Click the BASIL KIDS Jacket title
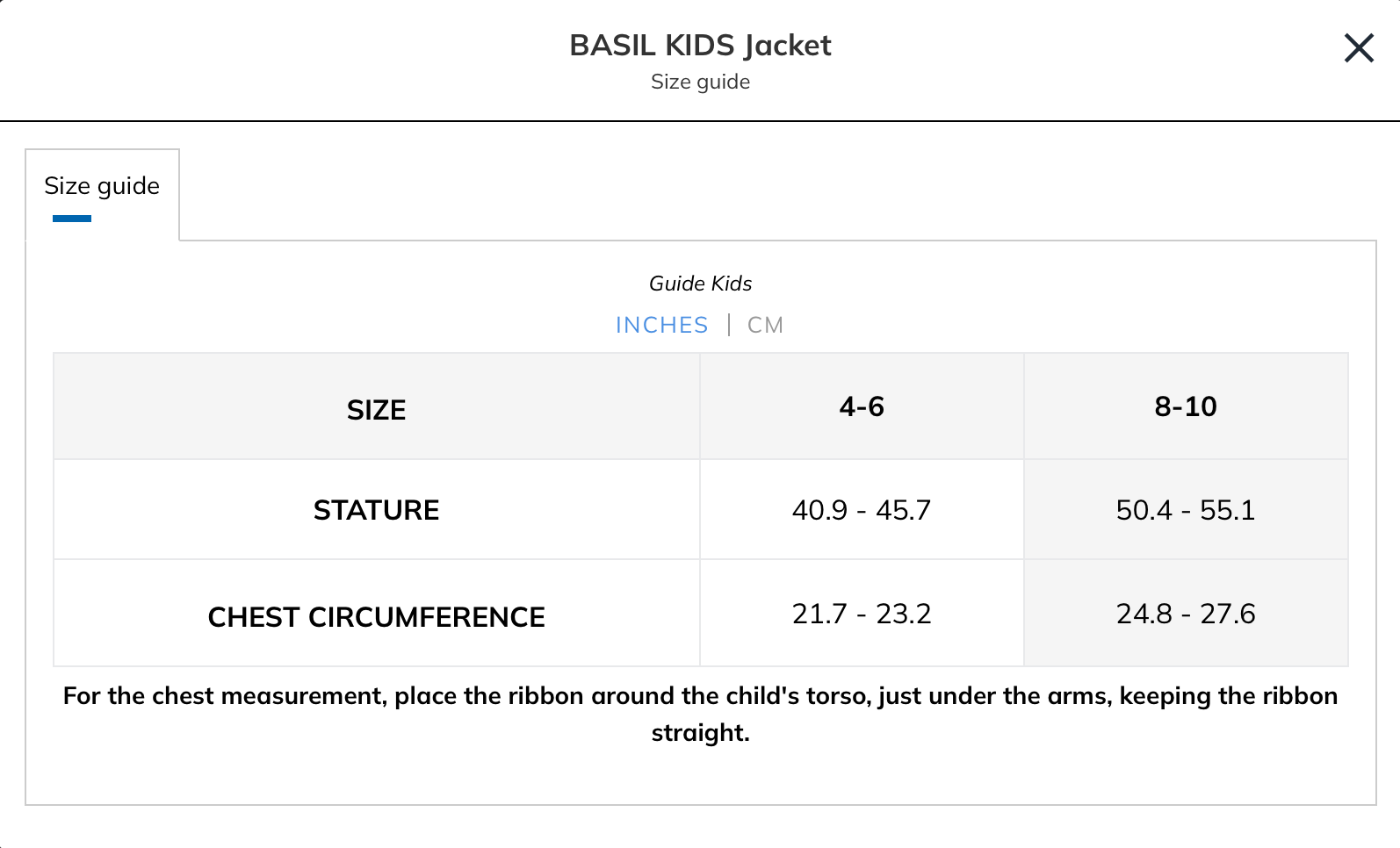 (x=700, y=45)
